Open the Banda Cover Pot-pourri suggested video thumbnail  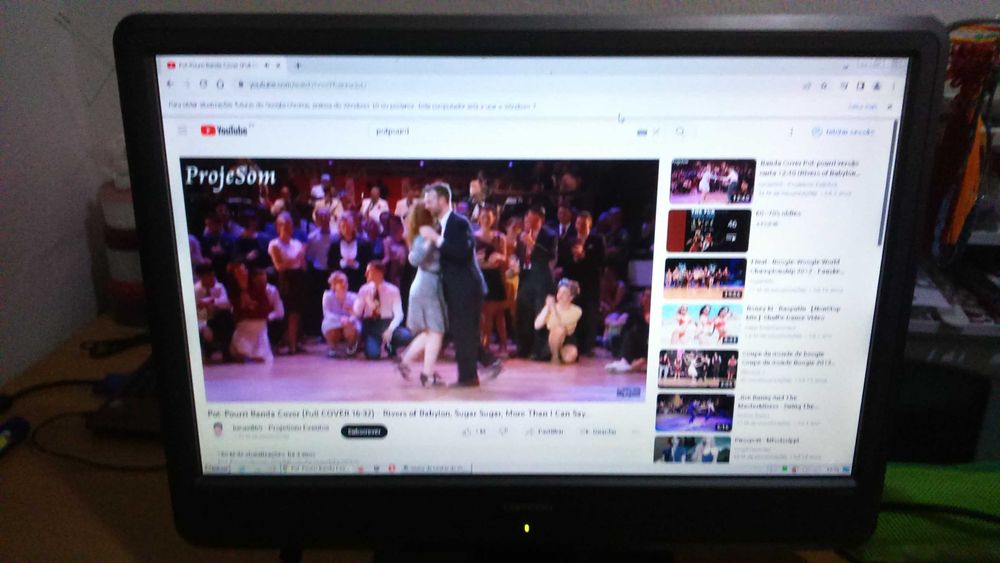[712, 181]
